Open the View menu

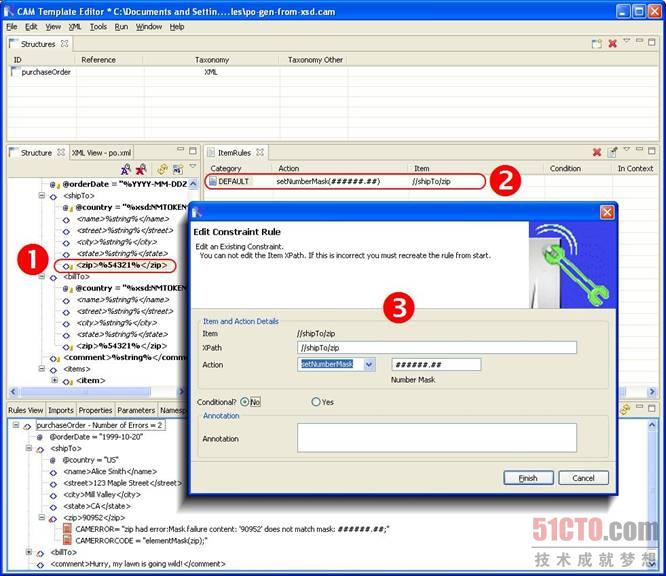coord(53,27)
